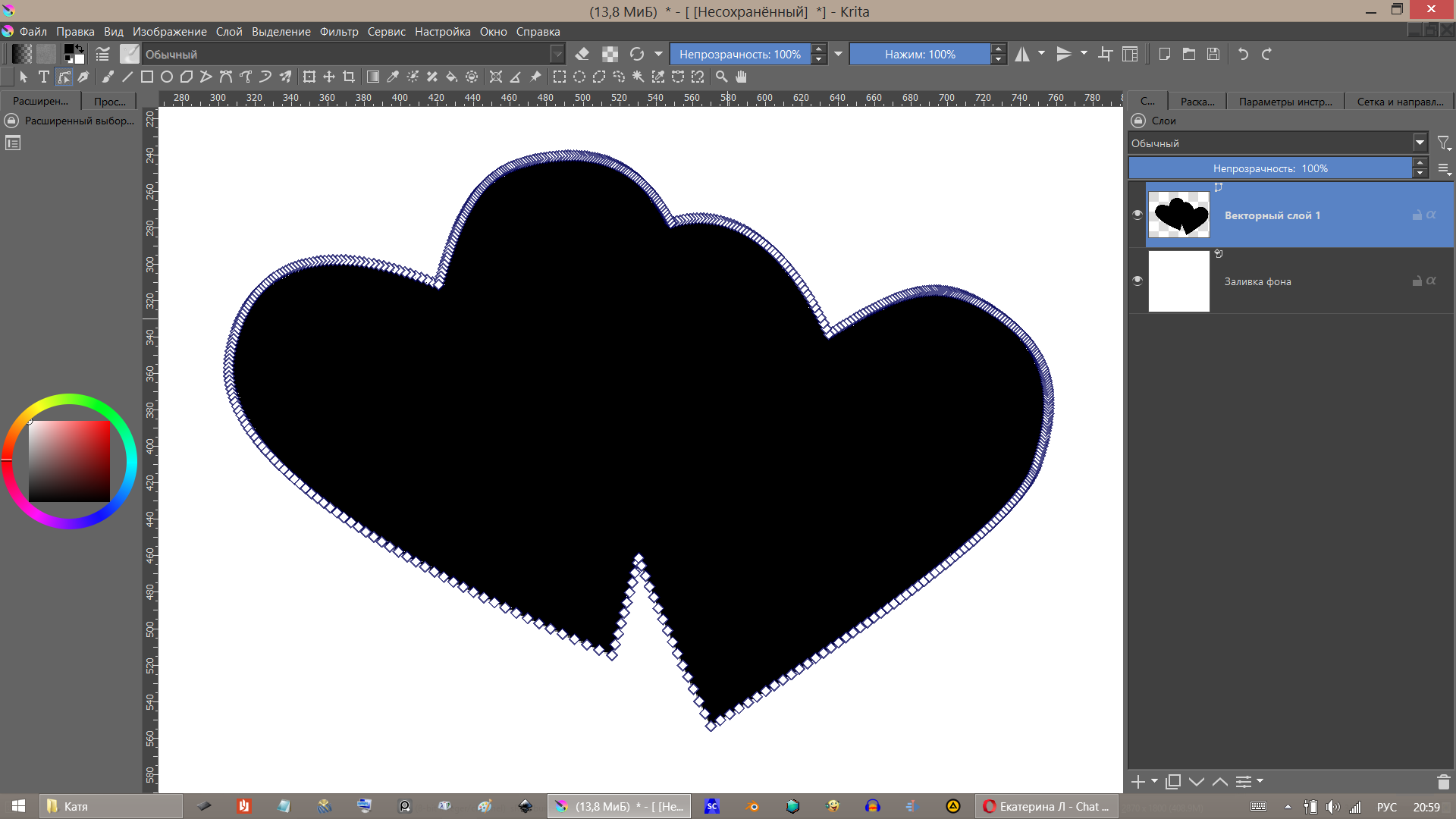Select the Text tool
The width and height of the screenshot is (1456, 819).
[x=44, y=77]
